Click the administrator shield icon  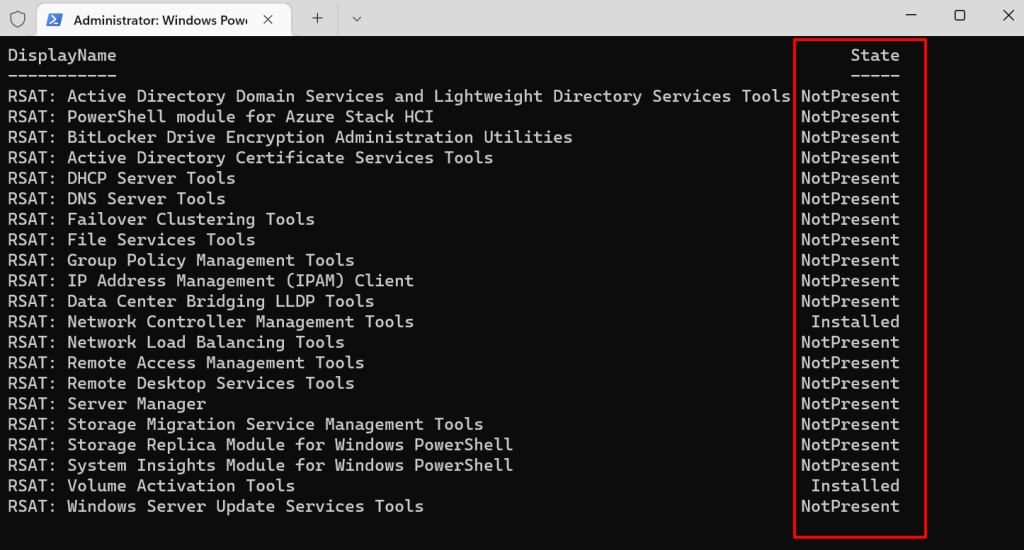[x=17, y=18]
